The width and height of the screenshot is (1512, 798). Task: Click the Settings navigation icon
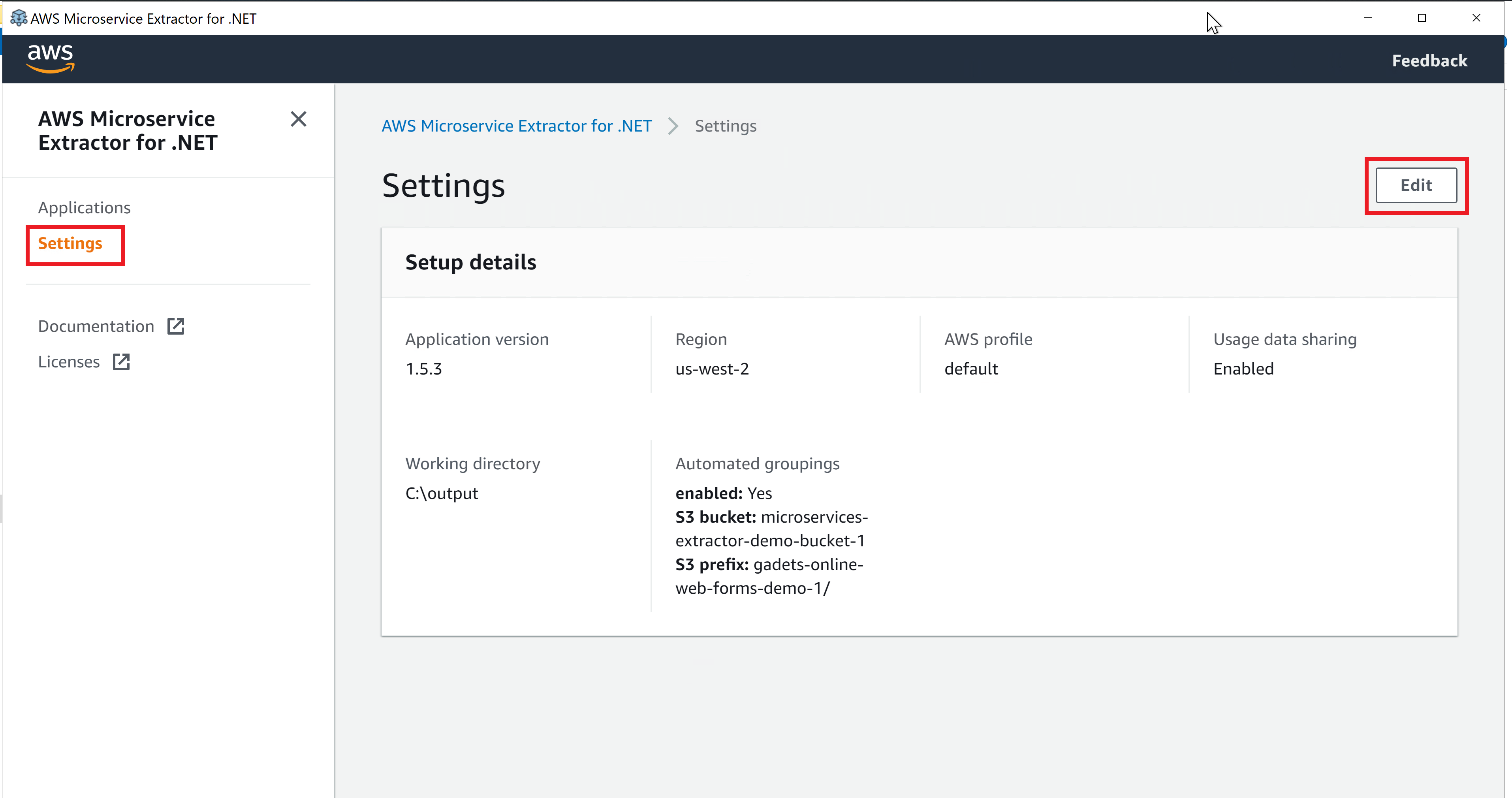click(x=70, y=243)
